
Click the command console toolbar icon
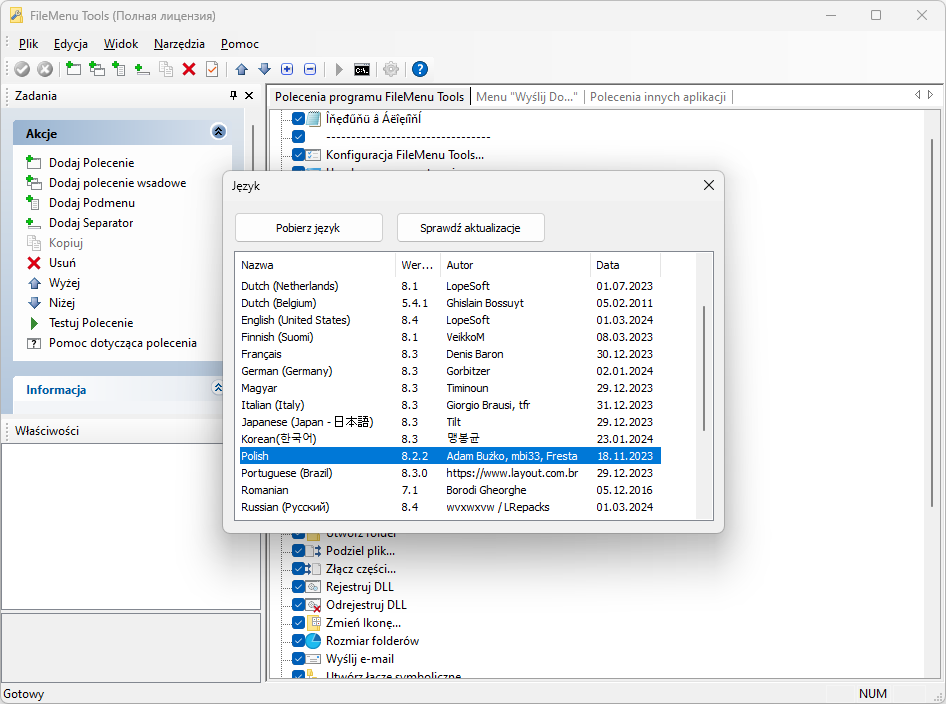361,69
